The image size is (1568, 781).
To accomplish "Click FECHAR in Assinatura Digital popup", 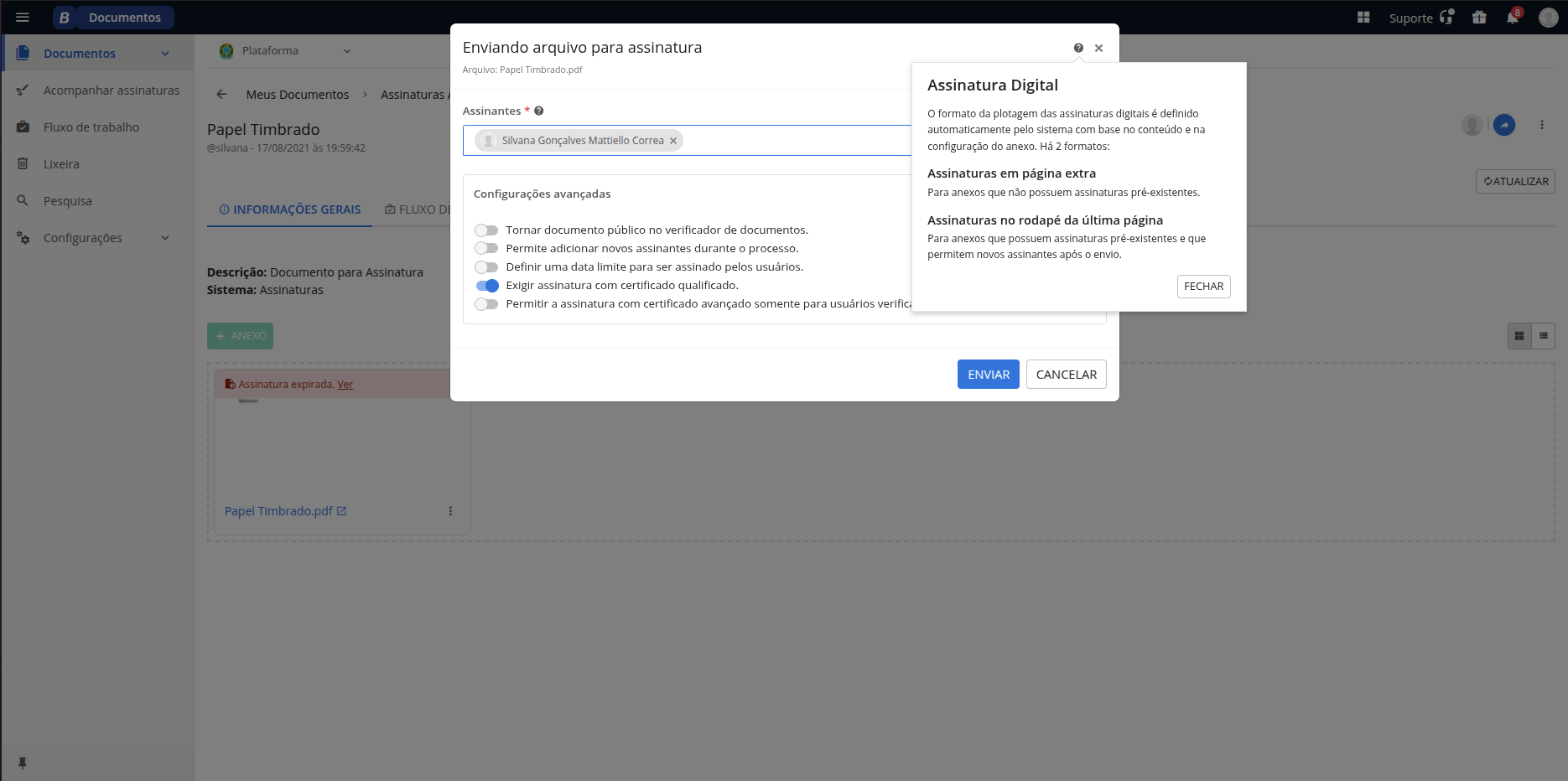I will coord(1203,287).
